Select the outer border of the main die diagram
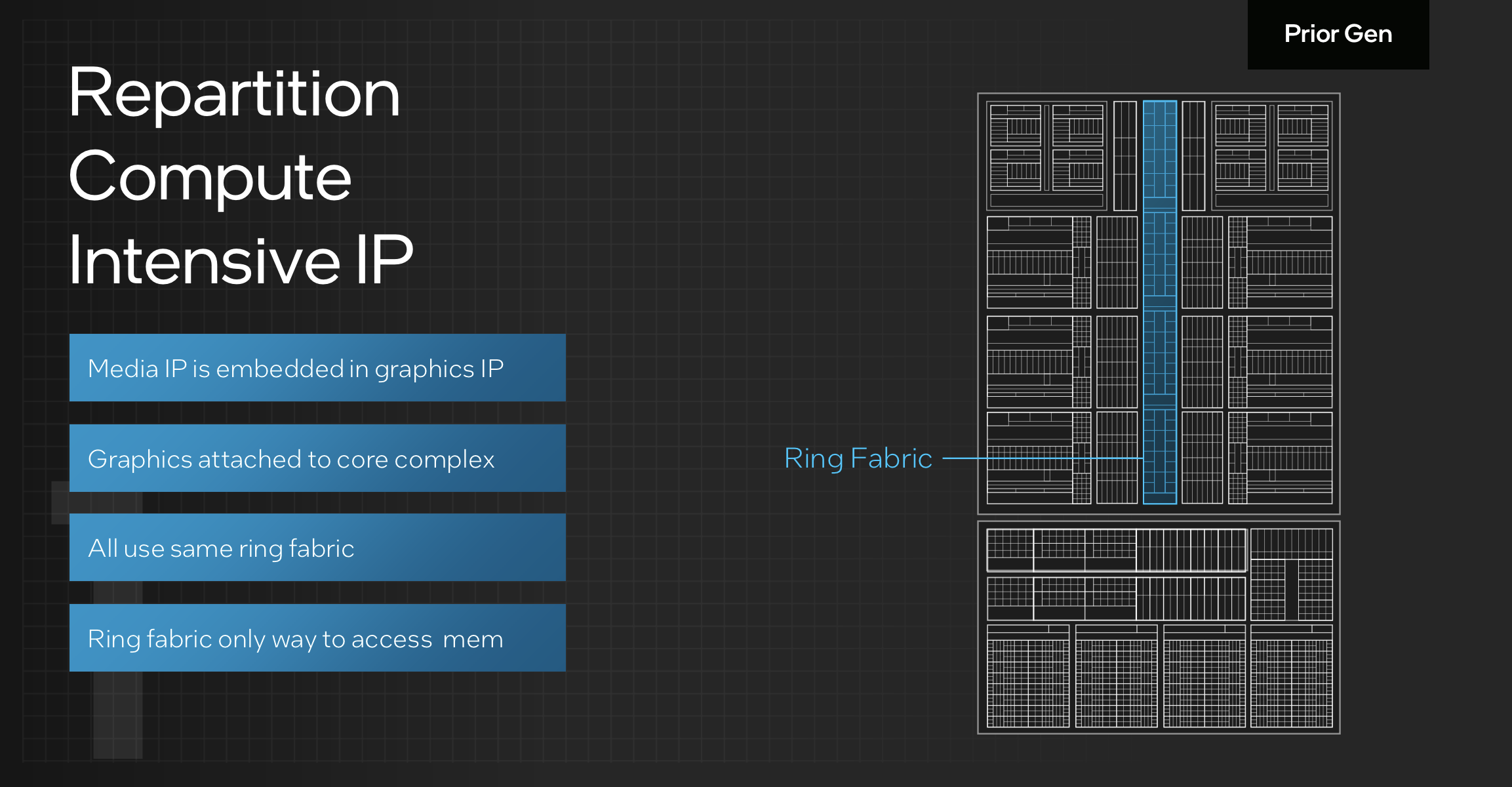This screenshot has height=787, width=1512. tap(1159, 94)
